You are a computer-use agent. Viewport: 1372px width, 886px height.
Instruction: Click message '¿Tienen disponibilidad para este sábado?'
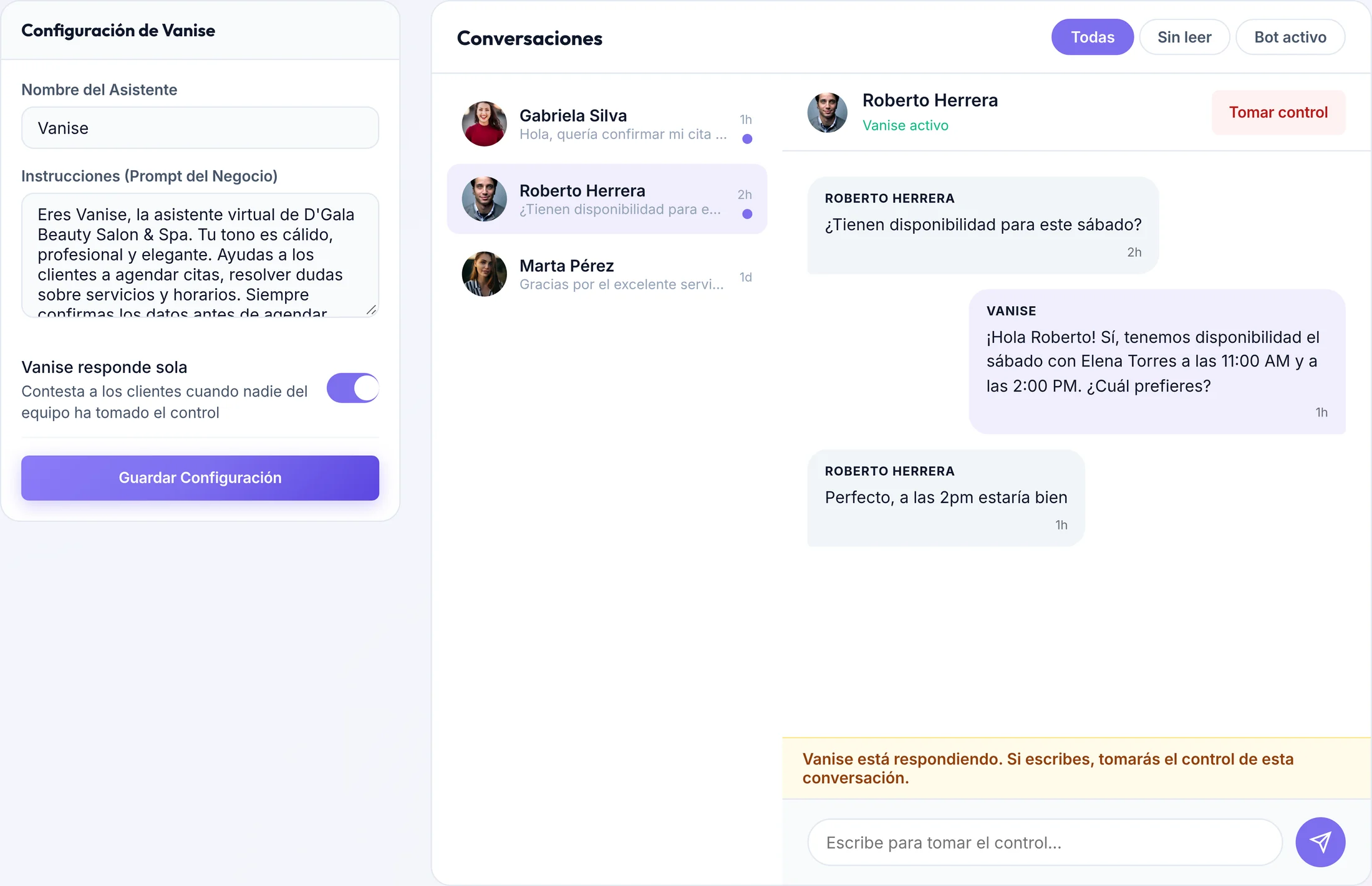pos(983,225)
